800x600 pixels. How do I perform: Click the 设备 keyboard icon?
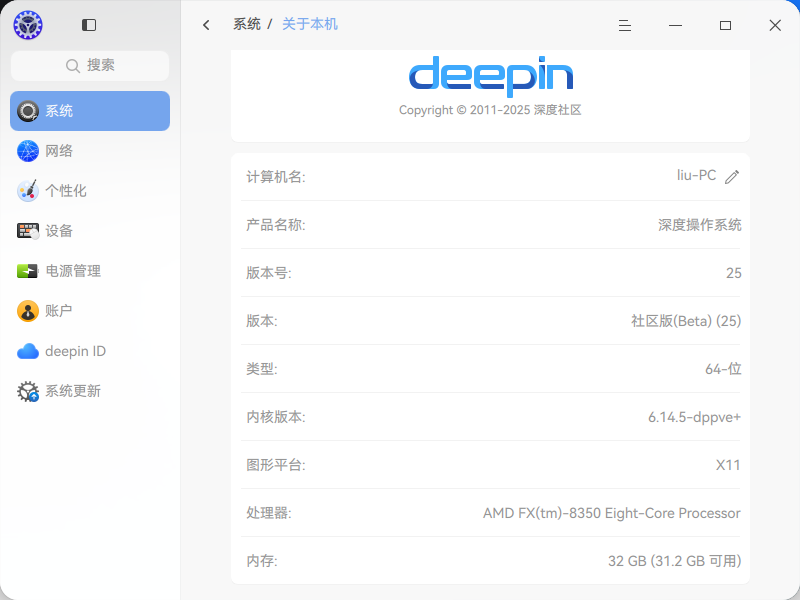28,231
